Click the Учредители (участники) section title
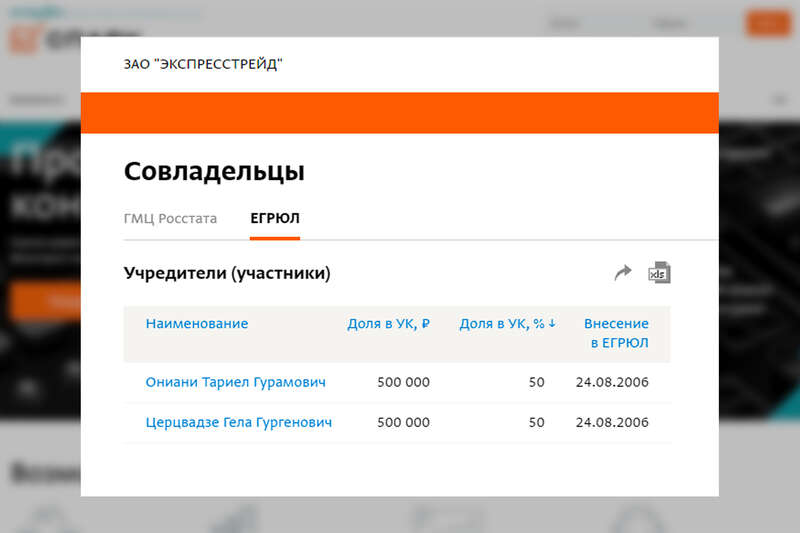Image resolution: width=800 pixels, height=533 pixels. click(226, 273)
